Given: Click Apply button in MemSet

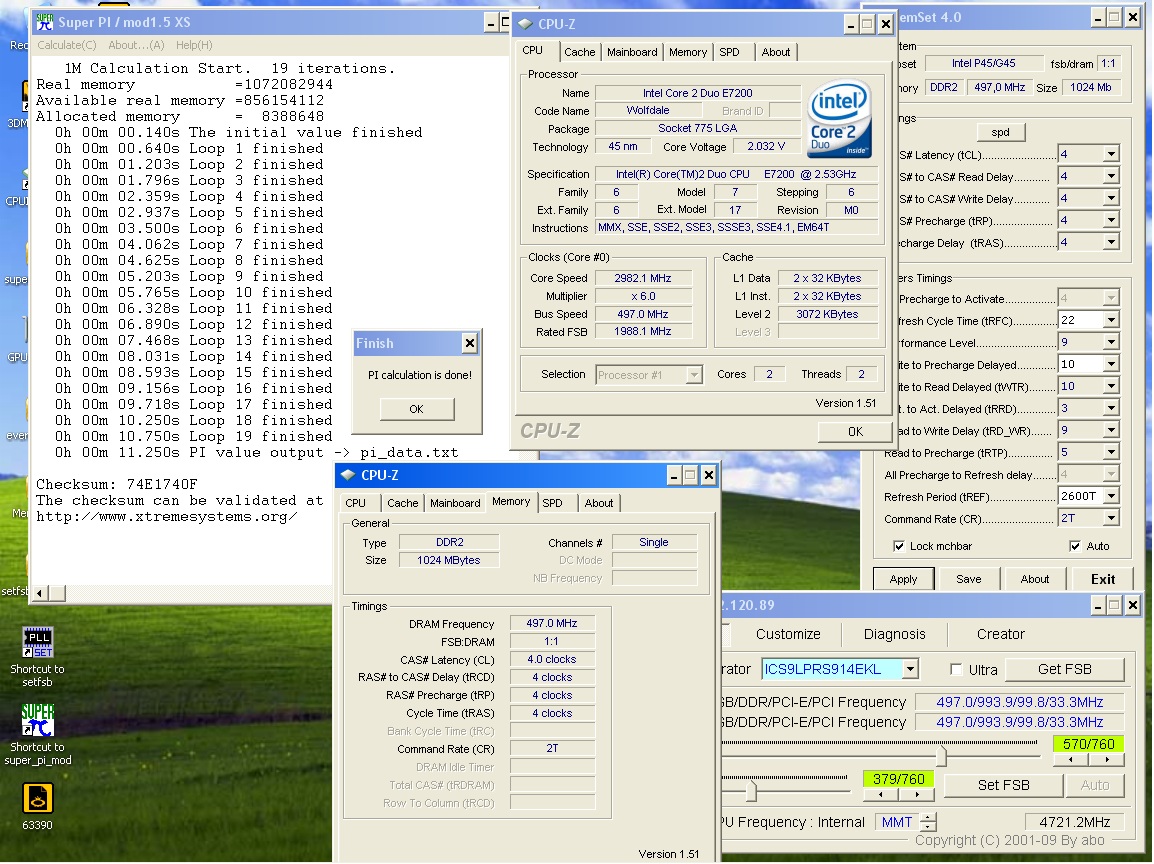Looking at the screenshot, I should pos(903,579).
